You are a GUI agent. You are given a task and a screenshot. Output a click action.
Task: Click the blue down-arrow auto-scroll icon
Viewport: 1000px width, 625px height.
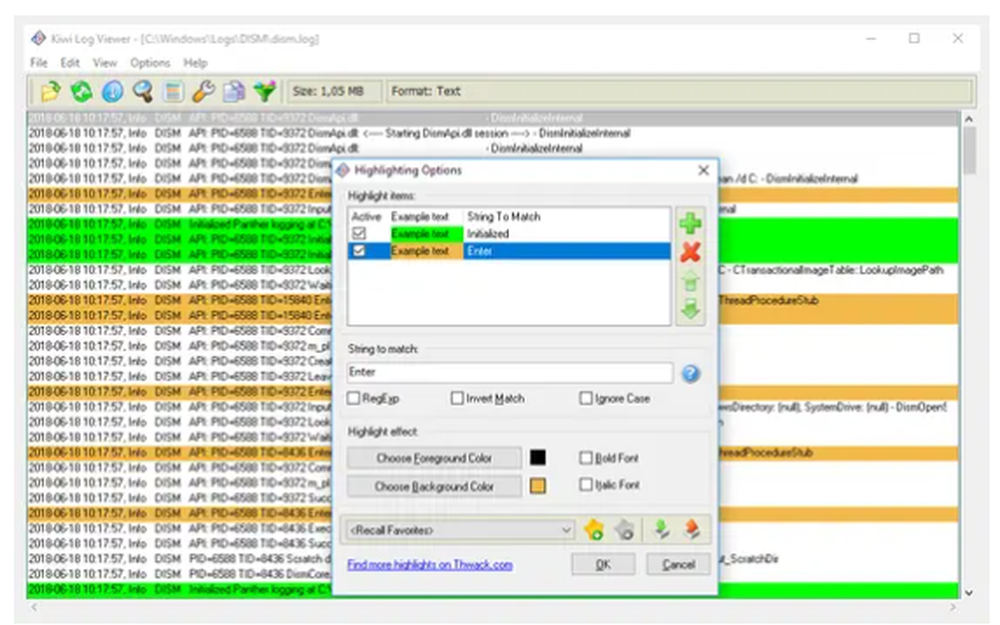112,92
